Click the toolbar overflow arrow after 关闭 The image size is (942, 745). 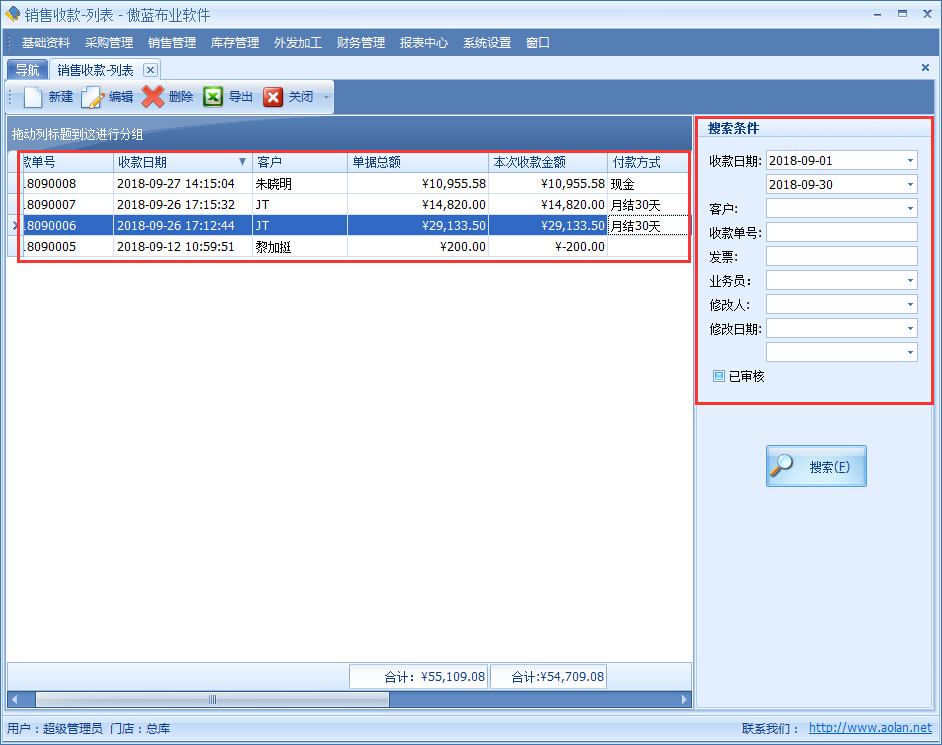click(326, 98)
